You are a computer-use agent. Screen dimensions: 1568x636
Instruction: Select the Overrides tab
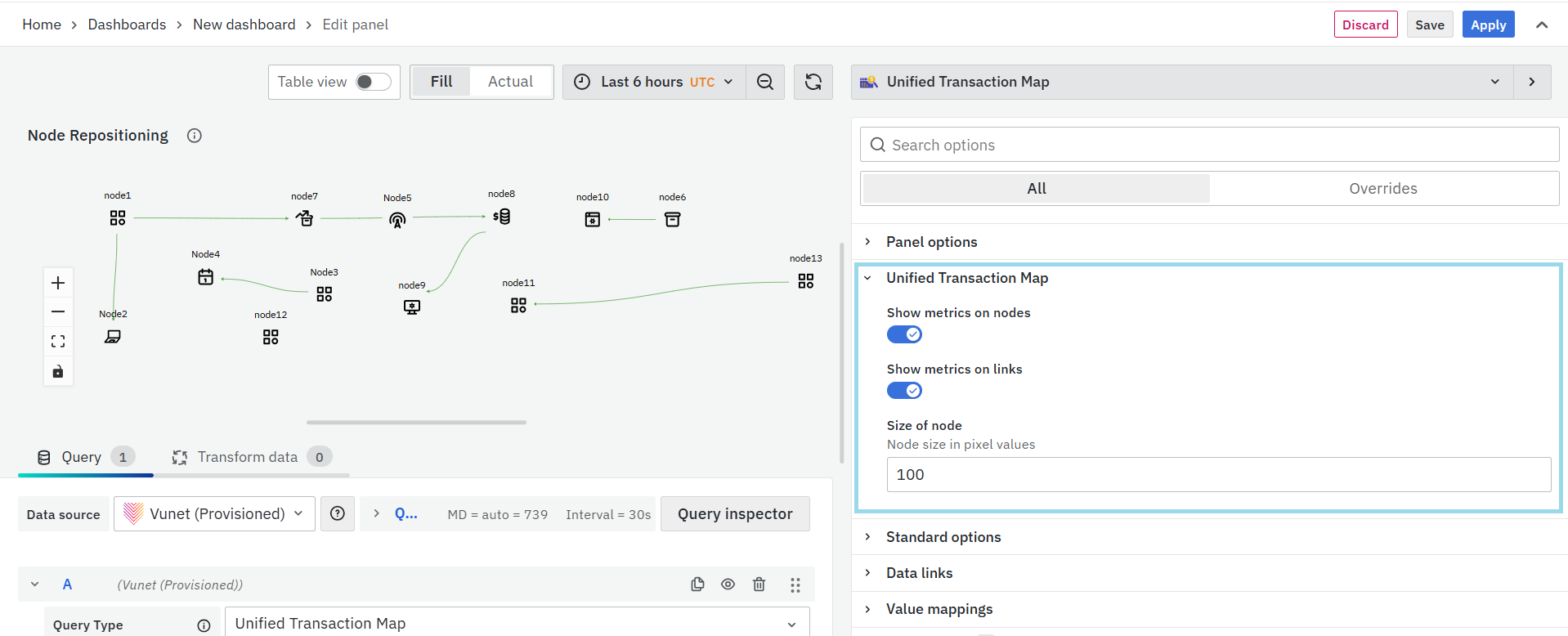point(1382,189)
